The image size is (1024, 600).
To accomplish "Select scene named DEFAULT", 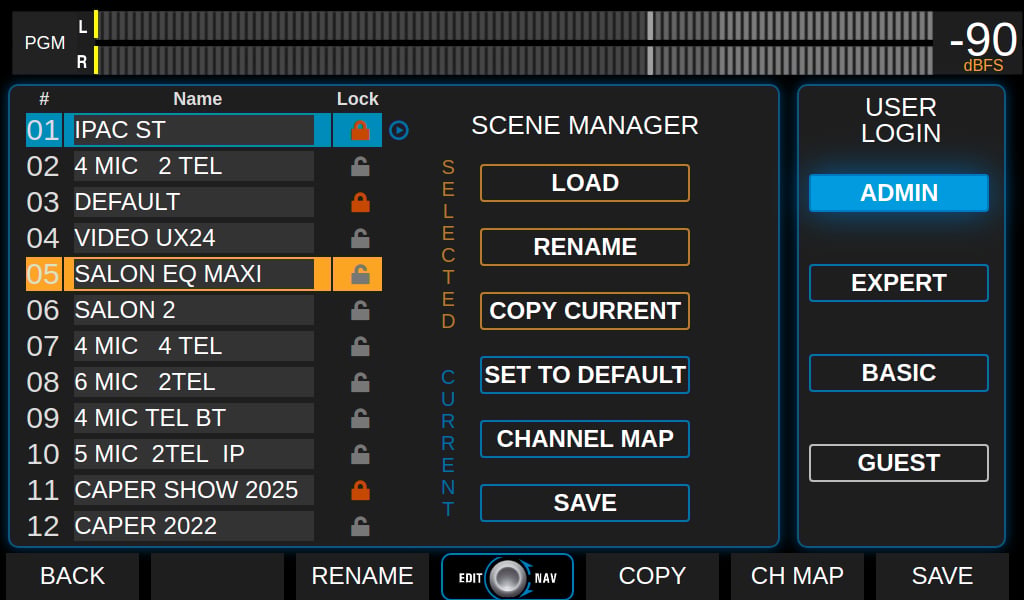I will (x=194, y=202).
